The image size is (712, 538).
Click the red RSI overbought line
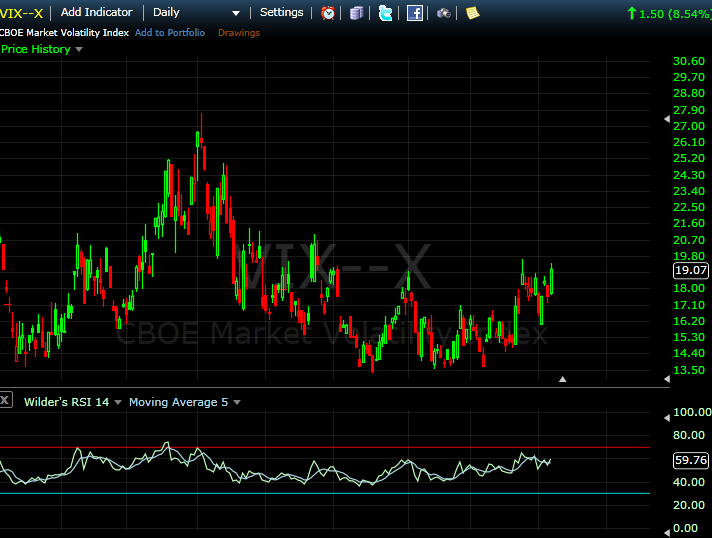(325, 448)
